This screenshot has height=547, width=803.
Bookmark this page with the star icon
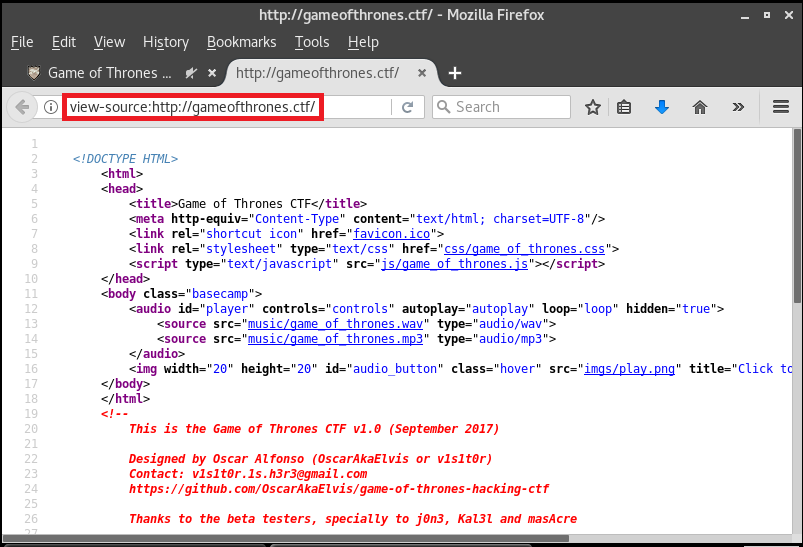(x=593, y=107)
